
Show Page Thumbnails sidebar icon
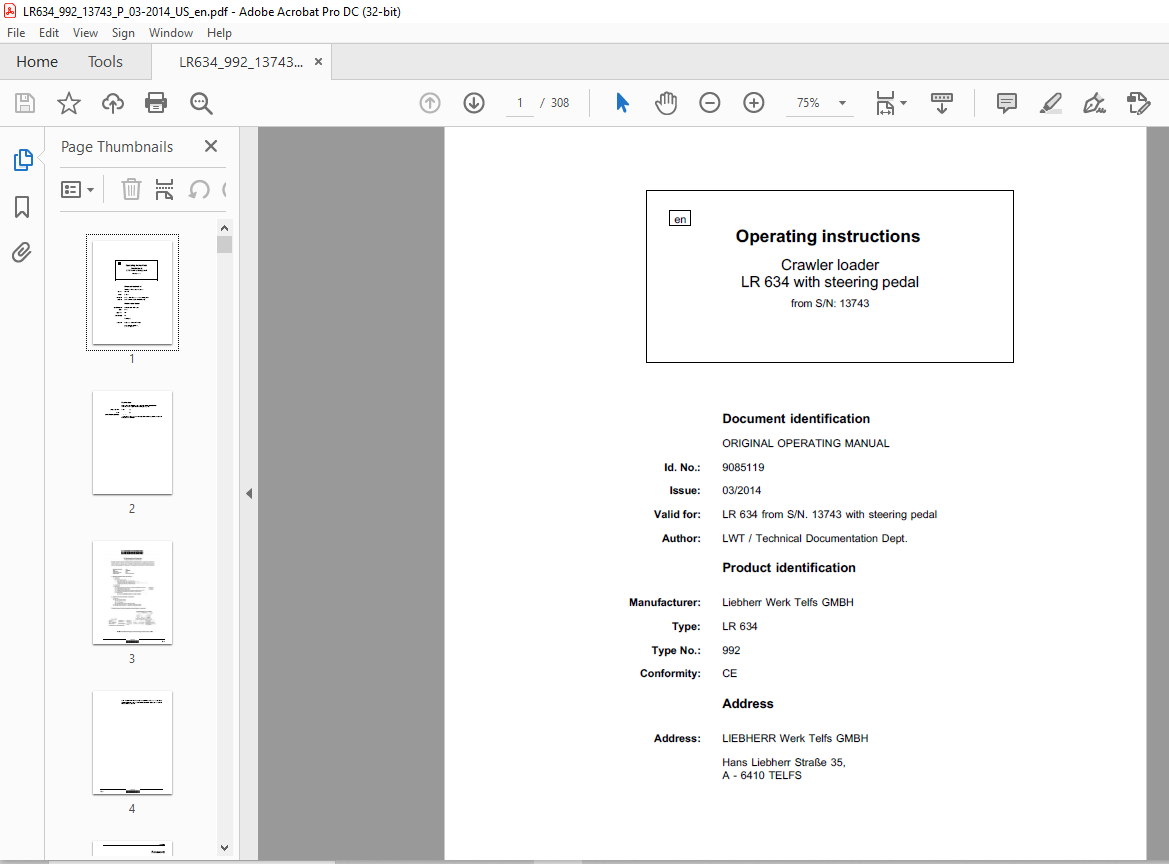tap(23, 160)
